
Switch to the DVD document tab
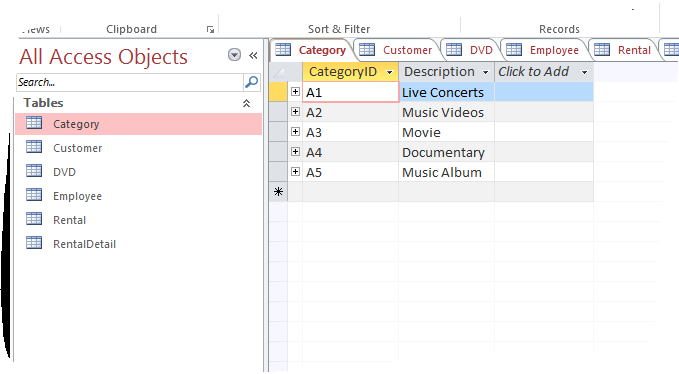pyautogui.click(x=470, y=50)
